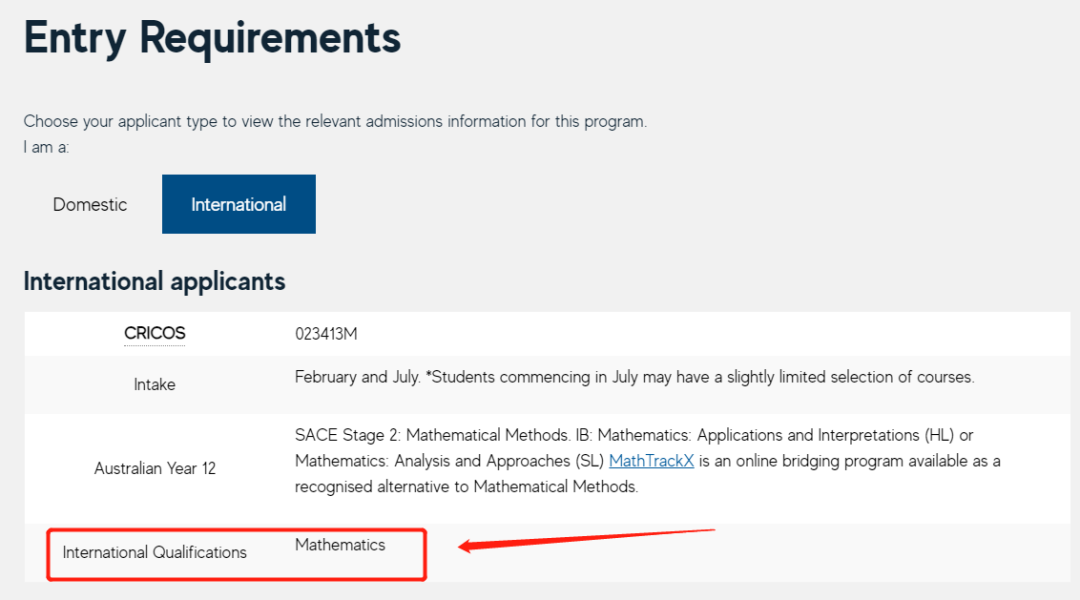This screenshot has width=1080, height=600.
Task: Click 'Analysis and Approaches (SL)' text
Action: click(x=499, y=461)
